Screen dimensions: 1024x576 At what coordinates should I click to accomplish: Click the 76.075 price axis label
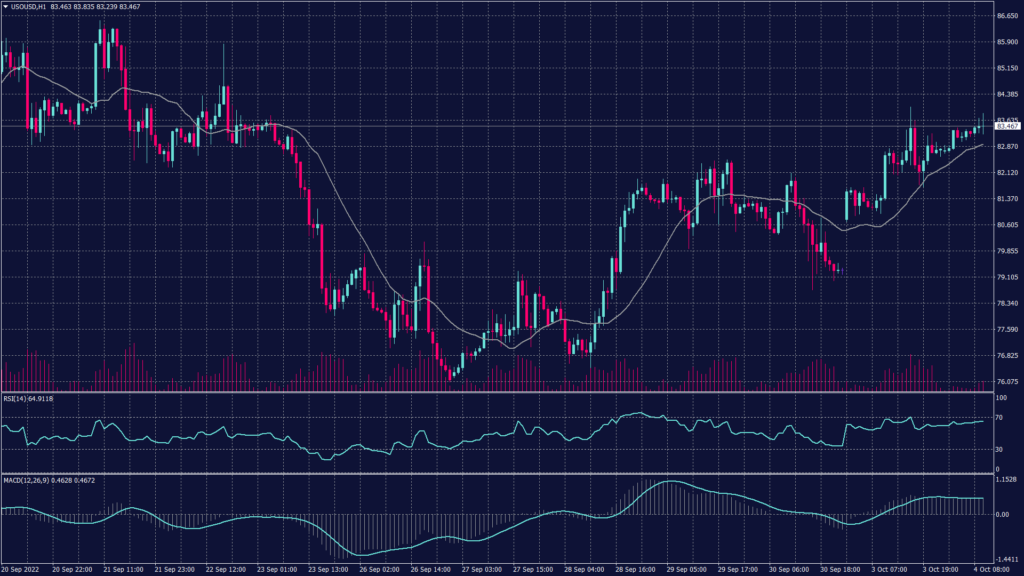point(1006,381)
